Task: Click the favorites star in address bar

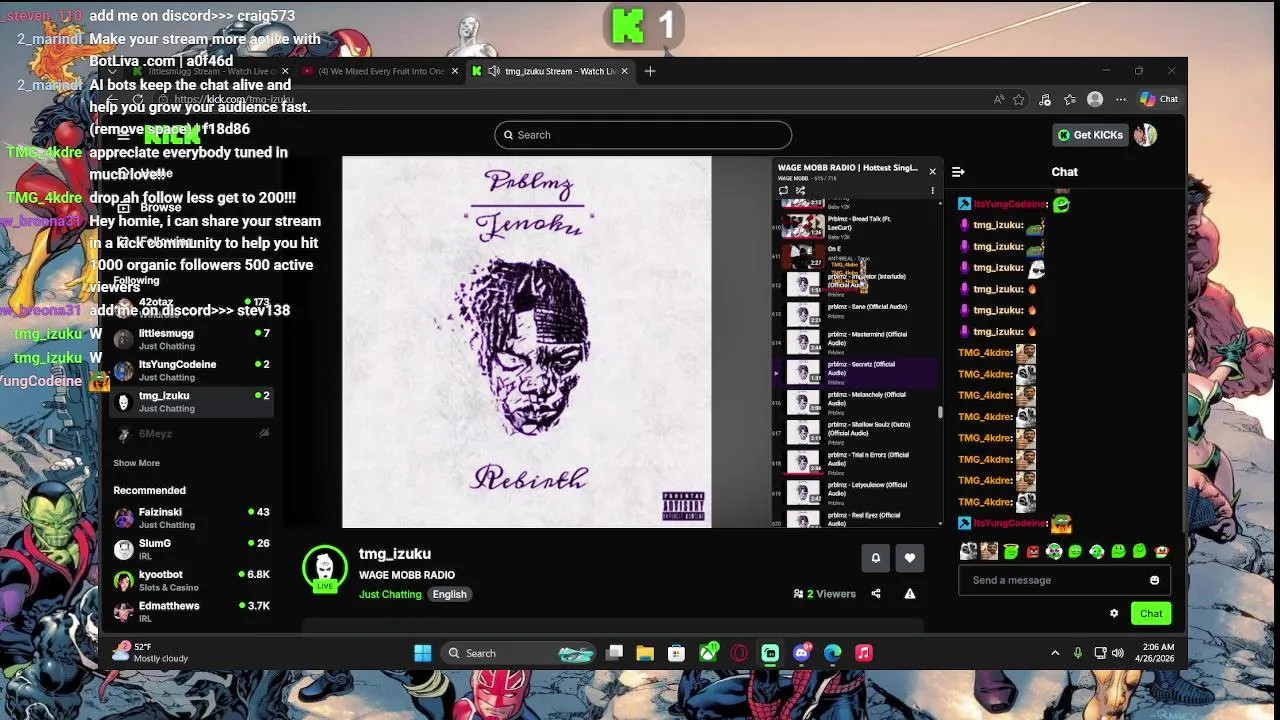Action: [1019, 99]
